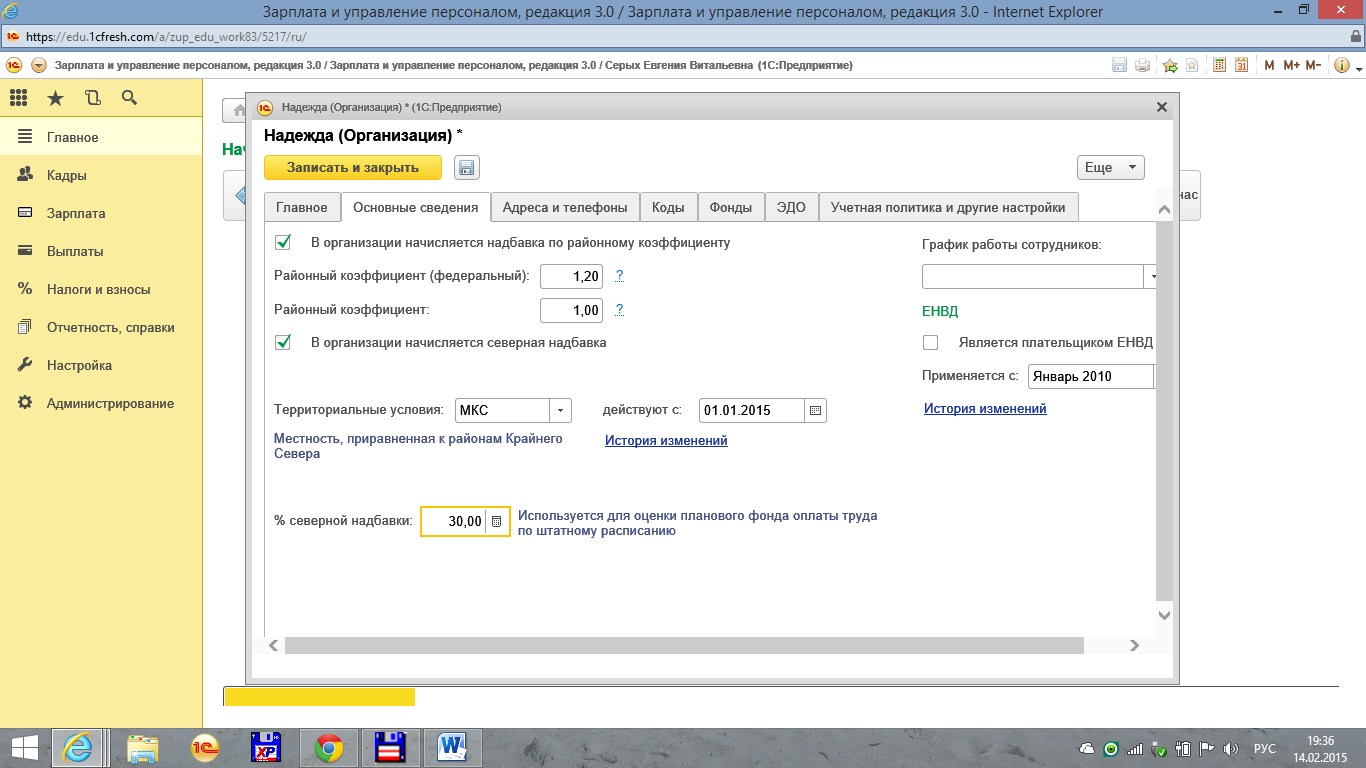
Task: Open the Еще dropdown button
Action: coord(1110,168)
